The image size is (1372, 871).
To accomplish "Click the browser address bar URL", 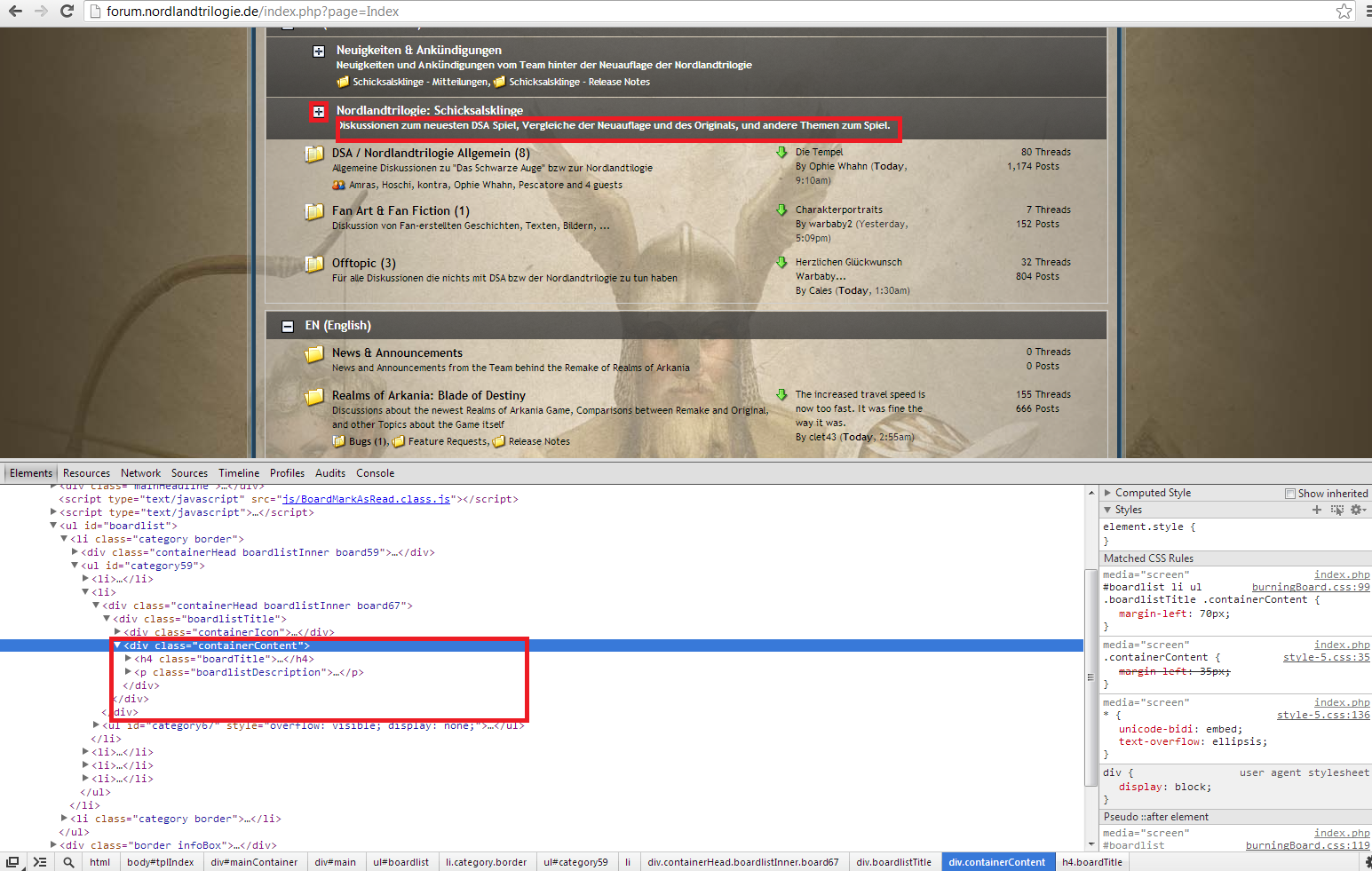I will [x=252, y=12].
